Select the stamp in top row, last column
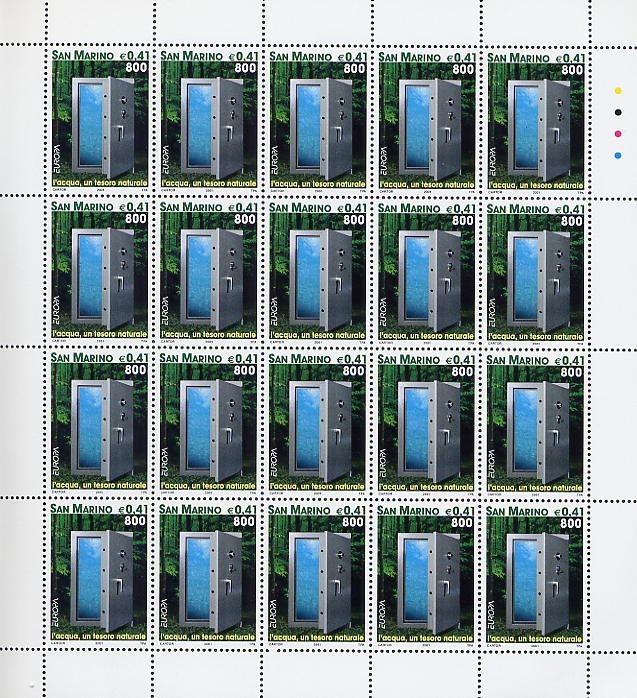The height and width of the screenshot is (698, 637). click(x=536, y=123)
